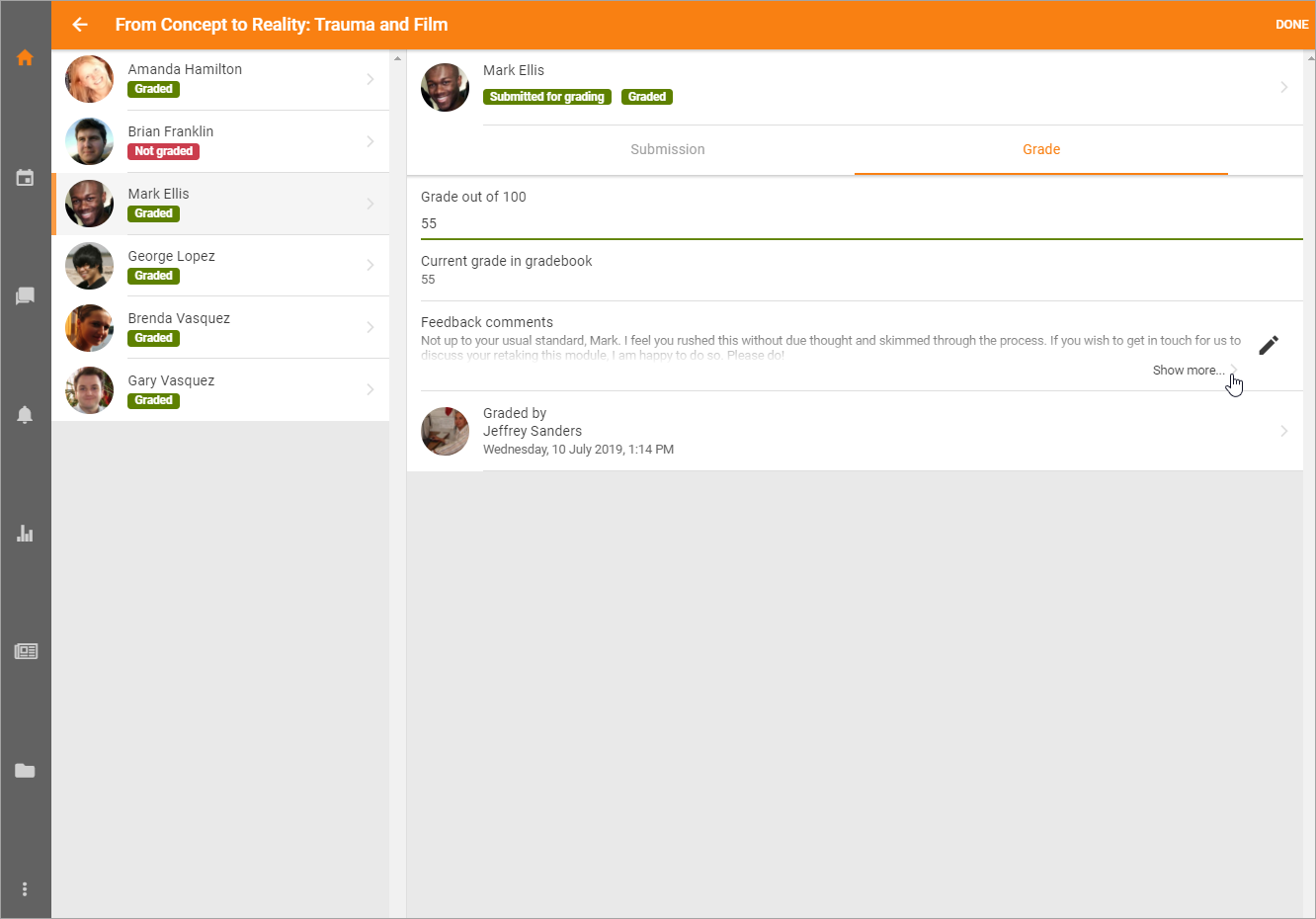The image size is (1316, 919).
Task: Open the calendar icon in sidebar
Action: (x=26, y=178)
